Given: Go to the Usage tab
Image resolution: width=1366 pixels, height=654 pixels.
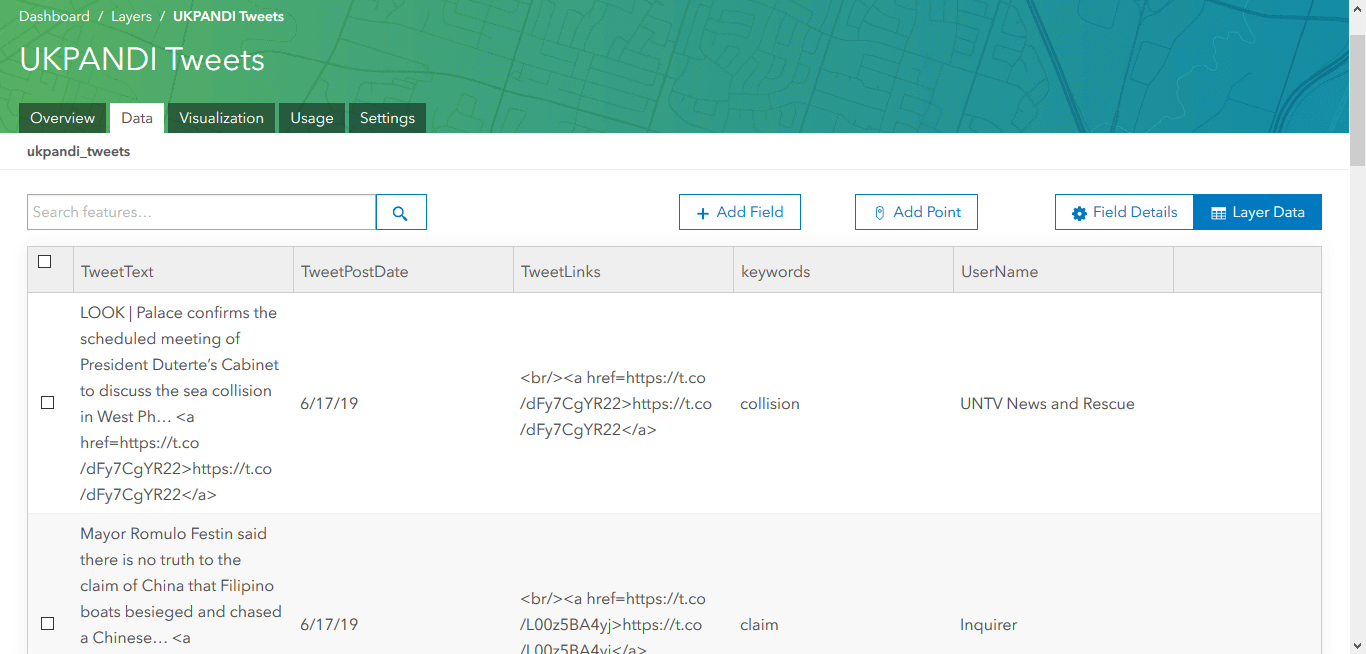Looking at the screenshot, I should click(312, 118).
